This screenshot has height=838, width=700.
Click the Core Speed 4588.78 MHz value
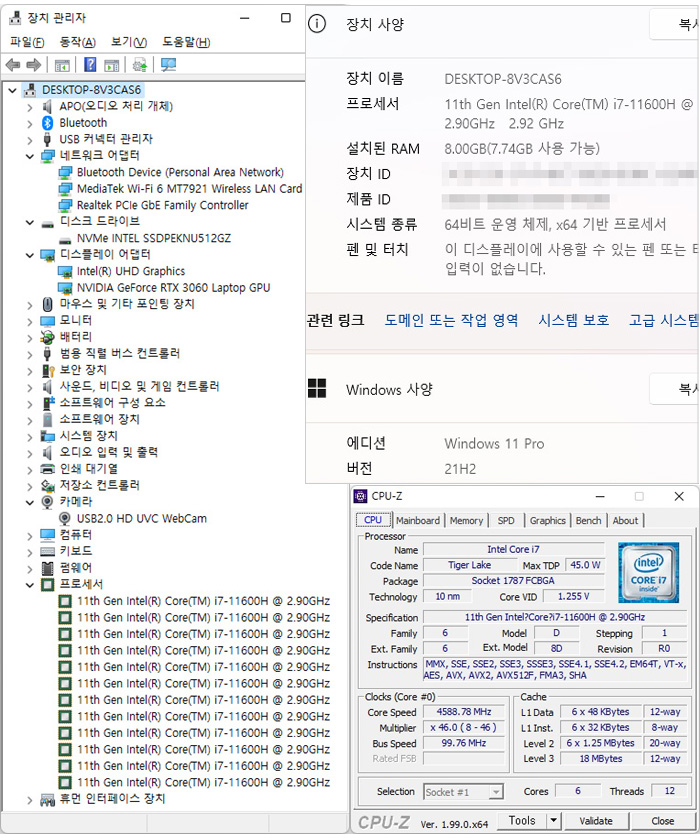[x=464, y=712]
